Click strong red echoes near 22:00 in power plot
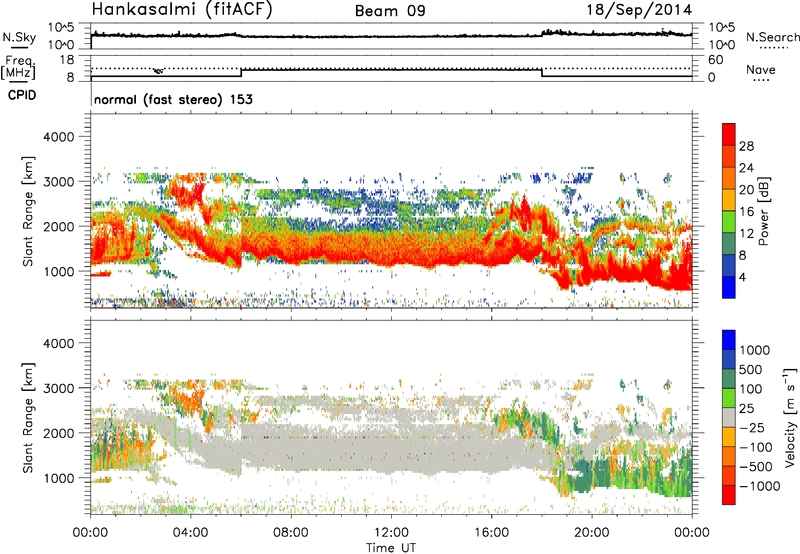This screenshot has height=554, width=800. click(x=641, y=272)
